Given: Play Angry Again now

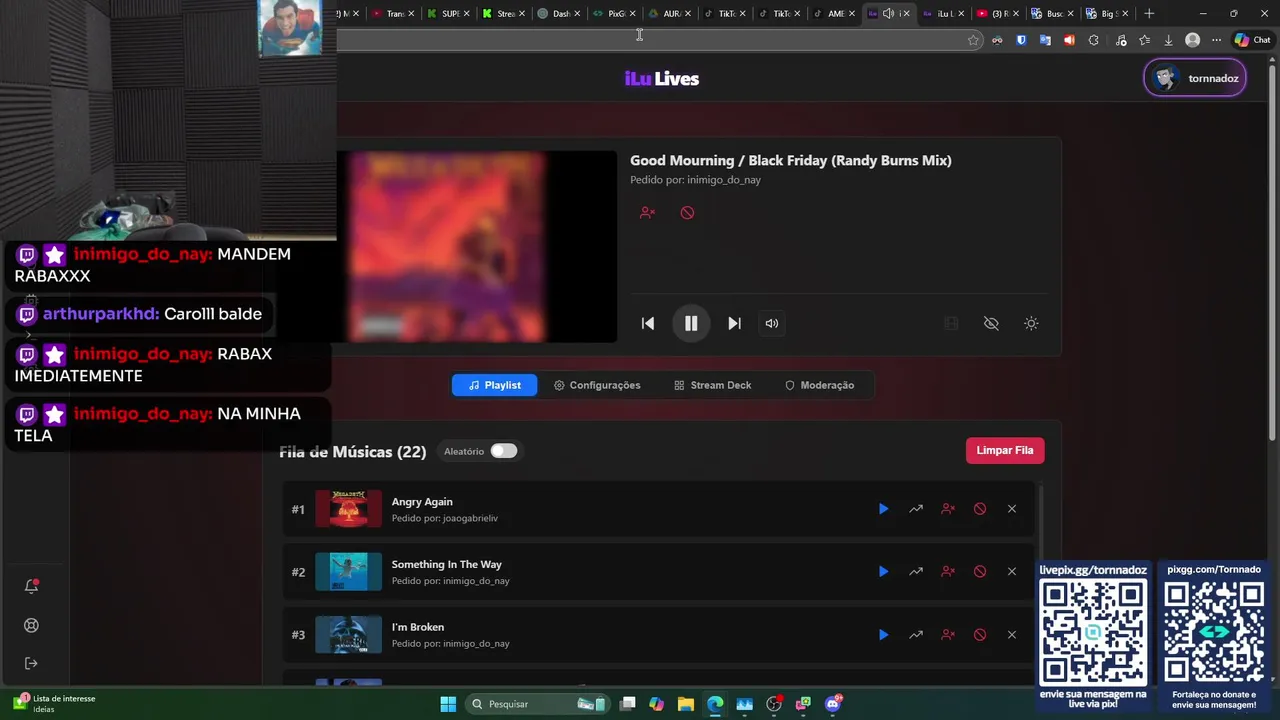Looking at the screenshot, I should 883,509.
